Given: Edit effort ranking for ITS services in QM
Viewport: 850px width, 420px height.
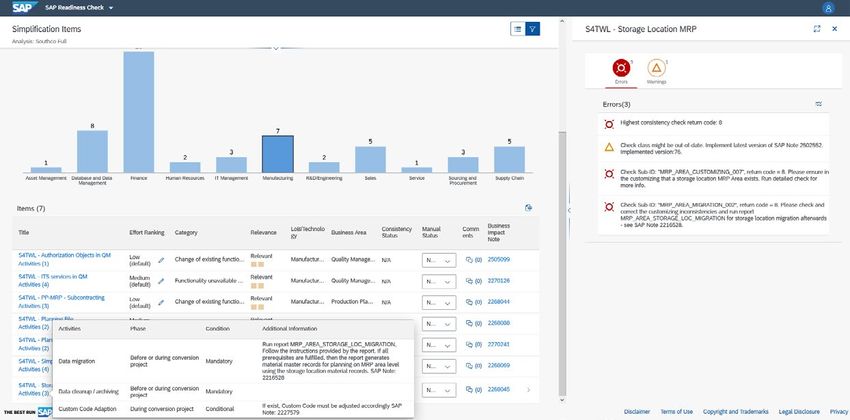Looking at the screenshot, I should coord(161,281).
